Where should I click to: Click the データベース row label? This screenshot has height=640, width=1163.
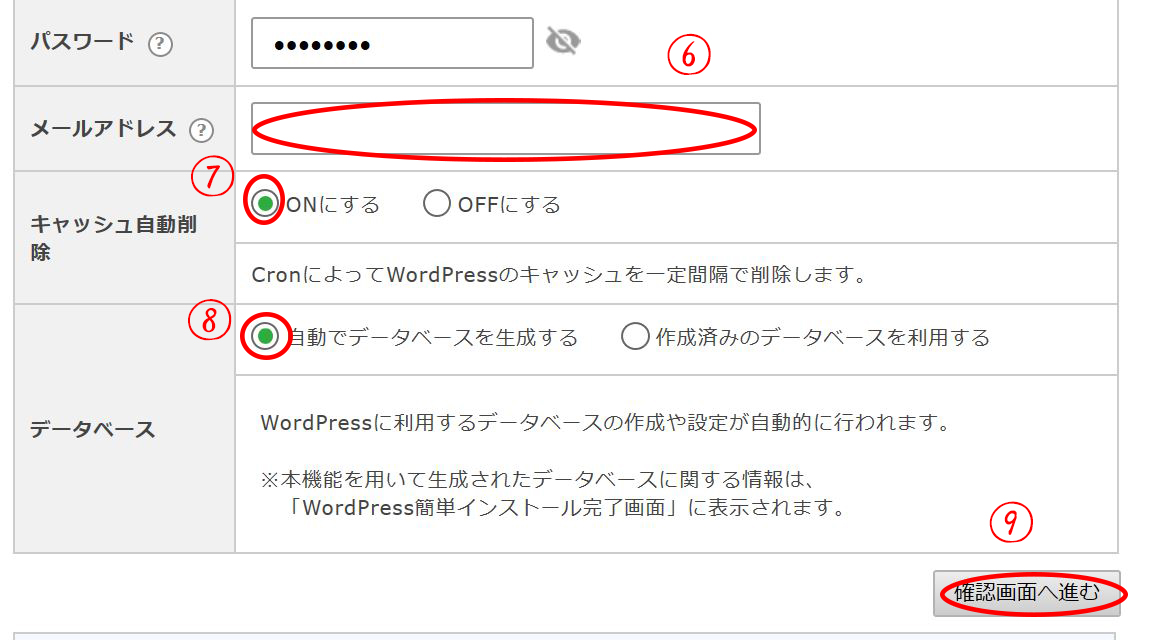[93, 429]
